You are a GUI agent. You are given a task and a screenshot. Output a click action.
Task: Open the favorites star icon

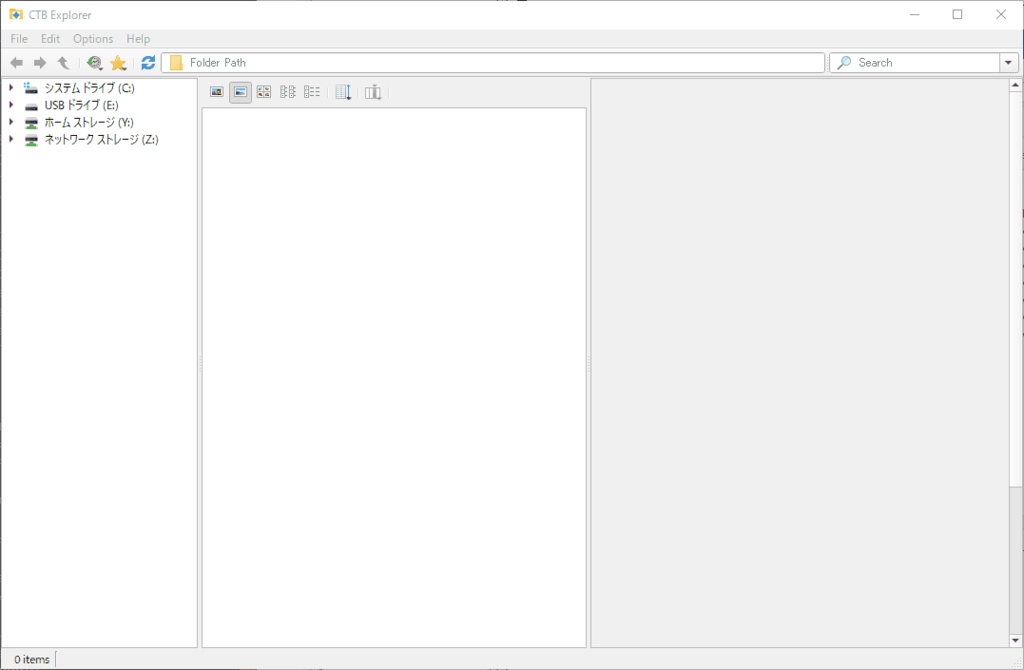[118, 63]
